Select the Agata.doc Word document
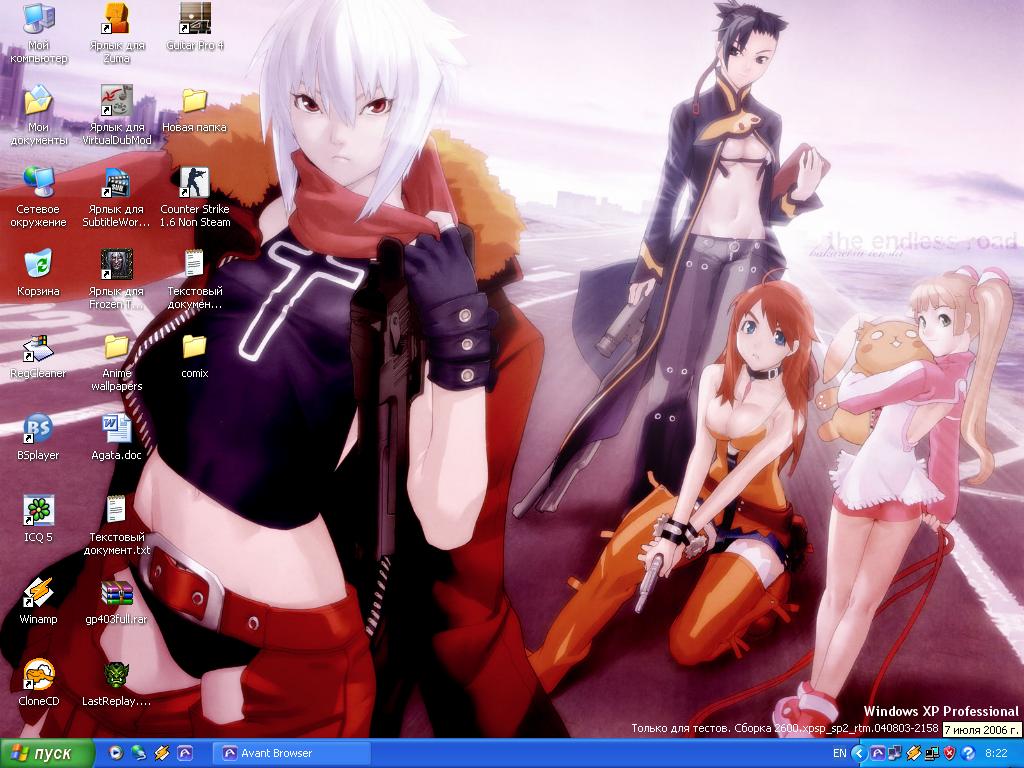 pyautogui.click(x=116, y=428)
